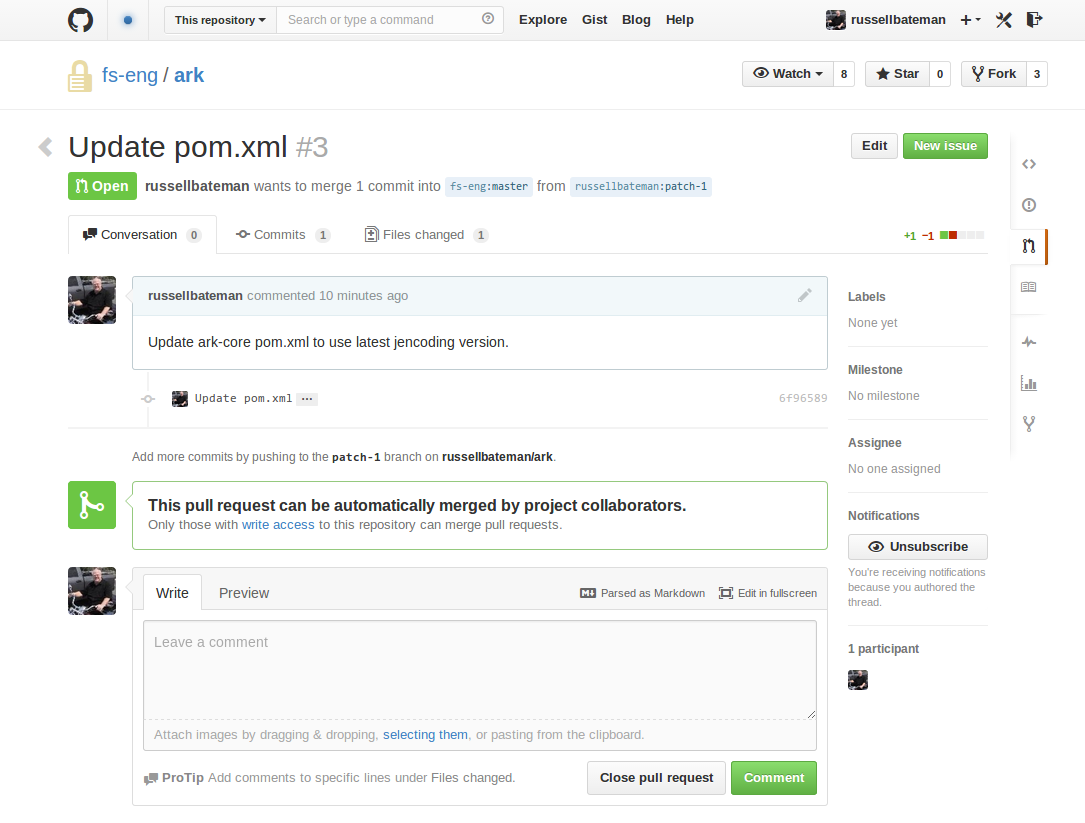Screen dimensions: 1085x823
Task: Fork the repository
Action: [x=994, y=74]
